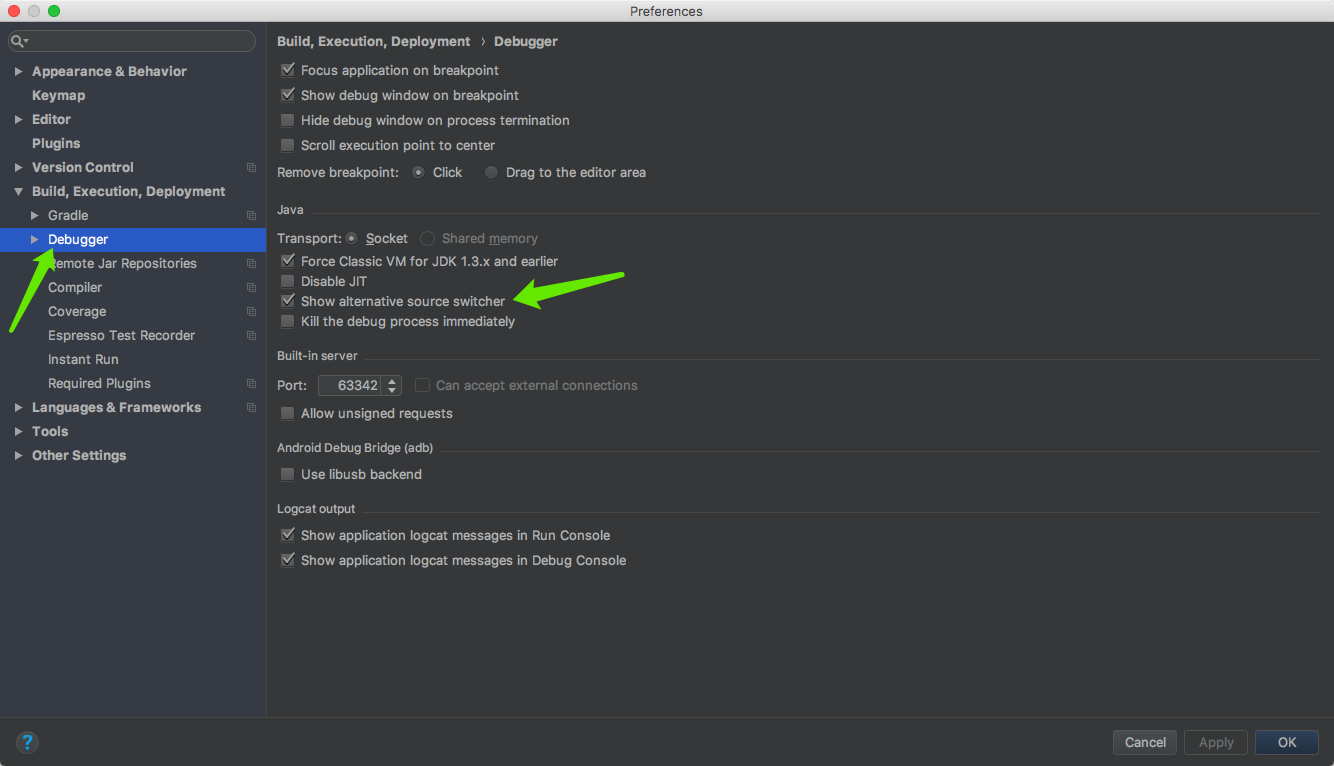The image size is (1334, 766).
Task: Click Build, Execution, Deployment breadcrumb
Action: [x=373, y=41]
